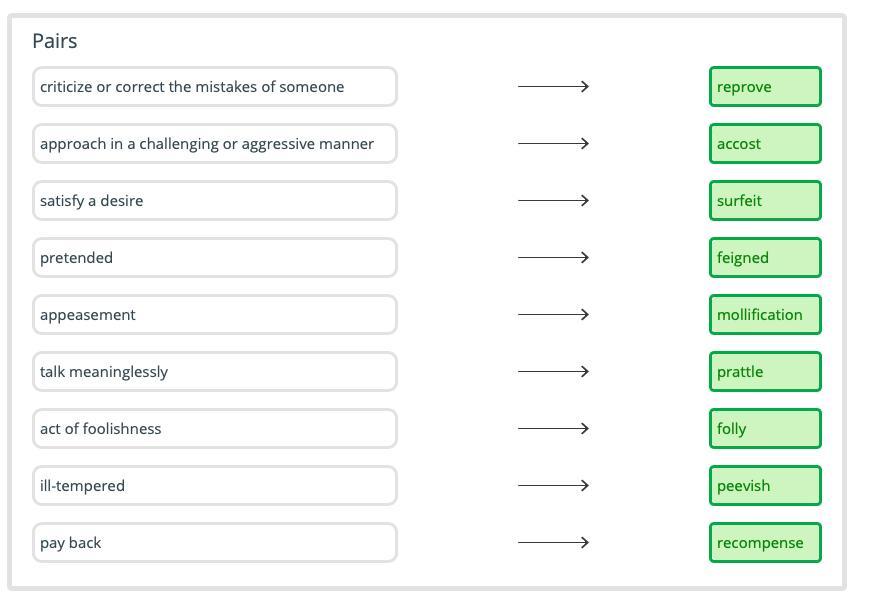
Task: Select the 'pretended' definition box
Action: 215,258
